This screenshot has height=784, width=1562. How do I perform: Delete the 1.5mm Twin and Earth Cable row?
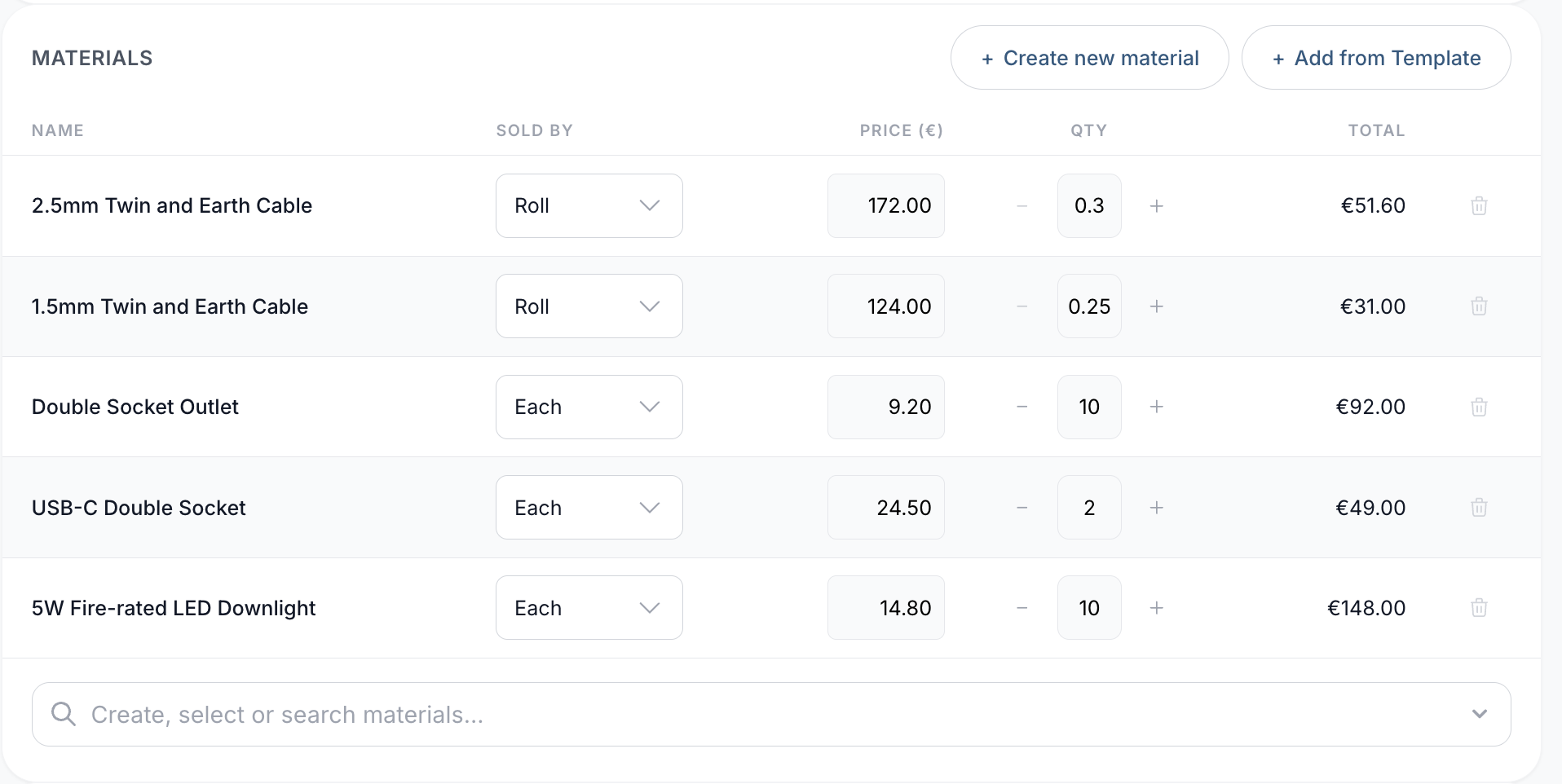(x=1479, y=306)
